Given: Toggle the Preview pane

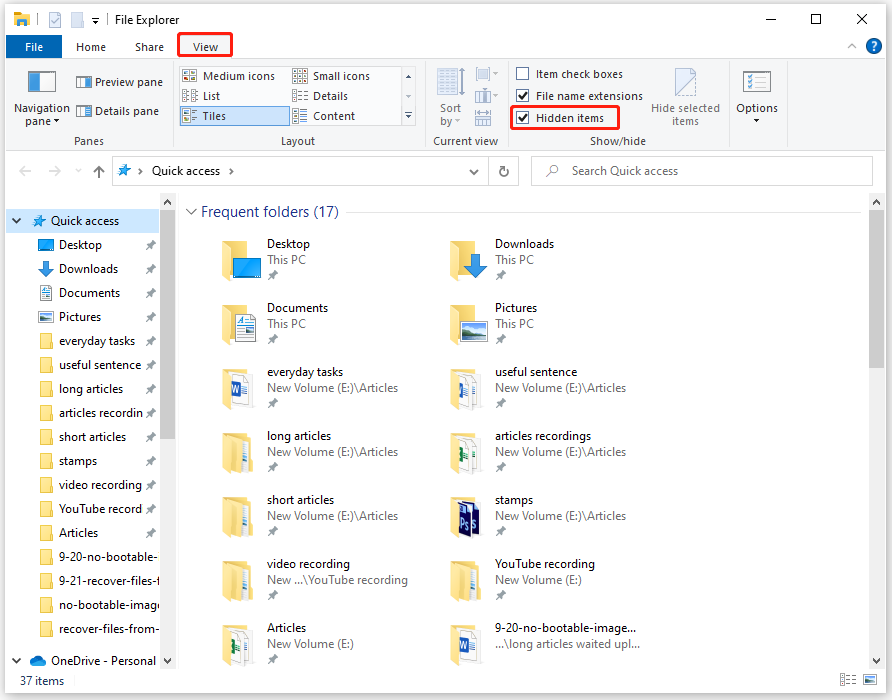Looking at the screenshot, I should [x=119, y=82].
